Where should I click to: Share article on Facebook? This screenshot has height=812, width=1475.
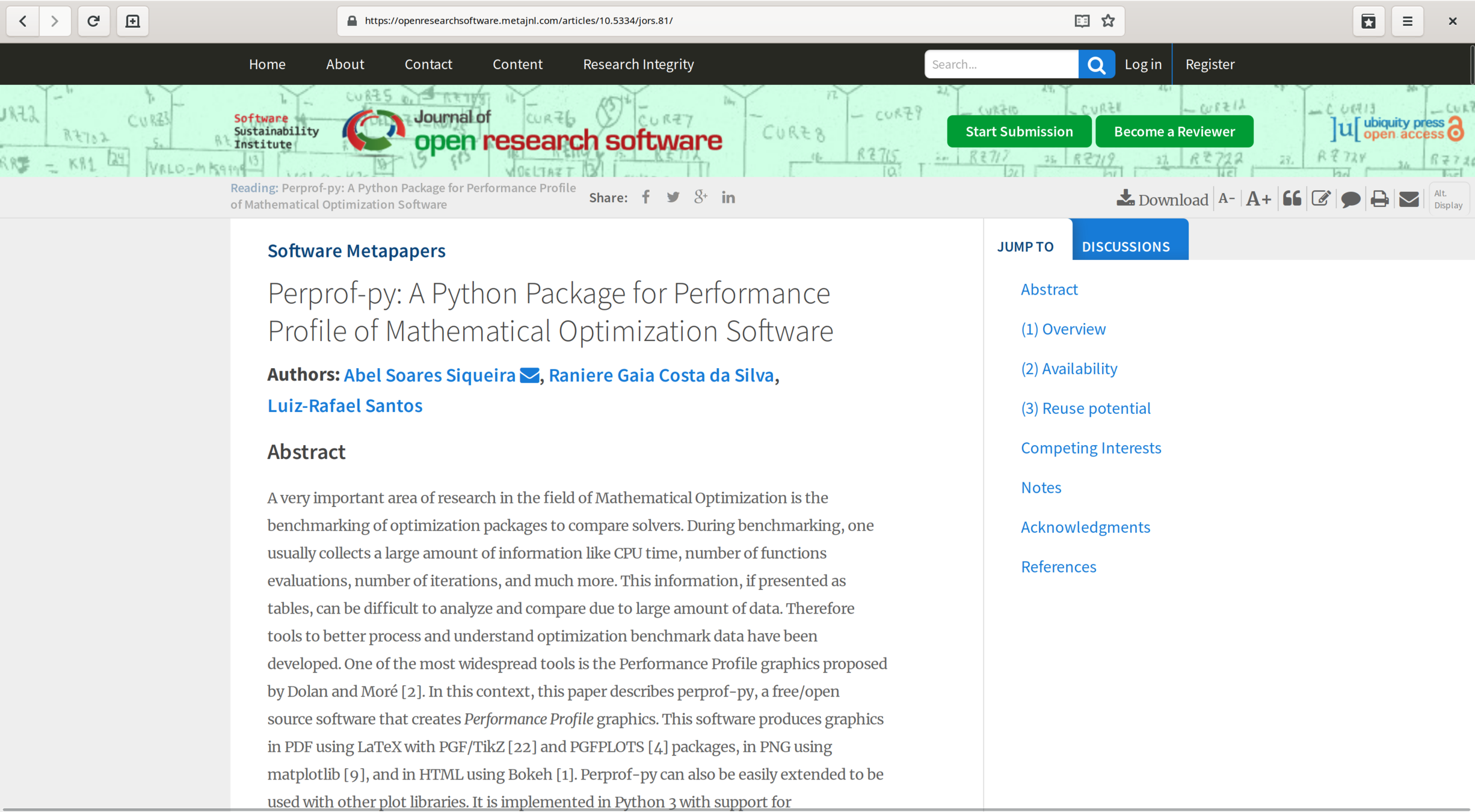(645, 197)
